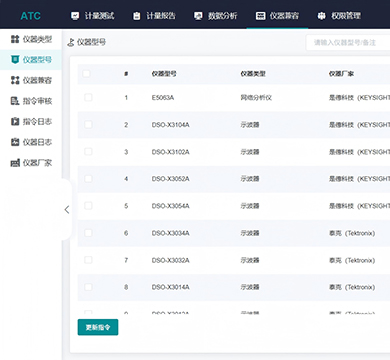
Task: Click 示波器 in the DSO-X3034A row
Action: point(250,233)
